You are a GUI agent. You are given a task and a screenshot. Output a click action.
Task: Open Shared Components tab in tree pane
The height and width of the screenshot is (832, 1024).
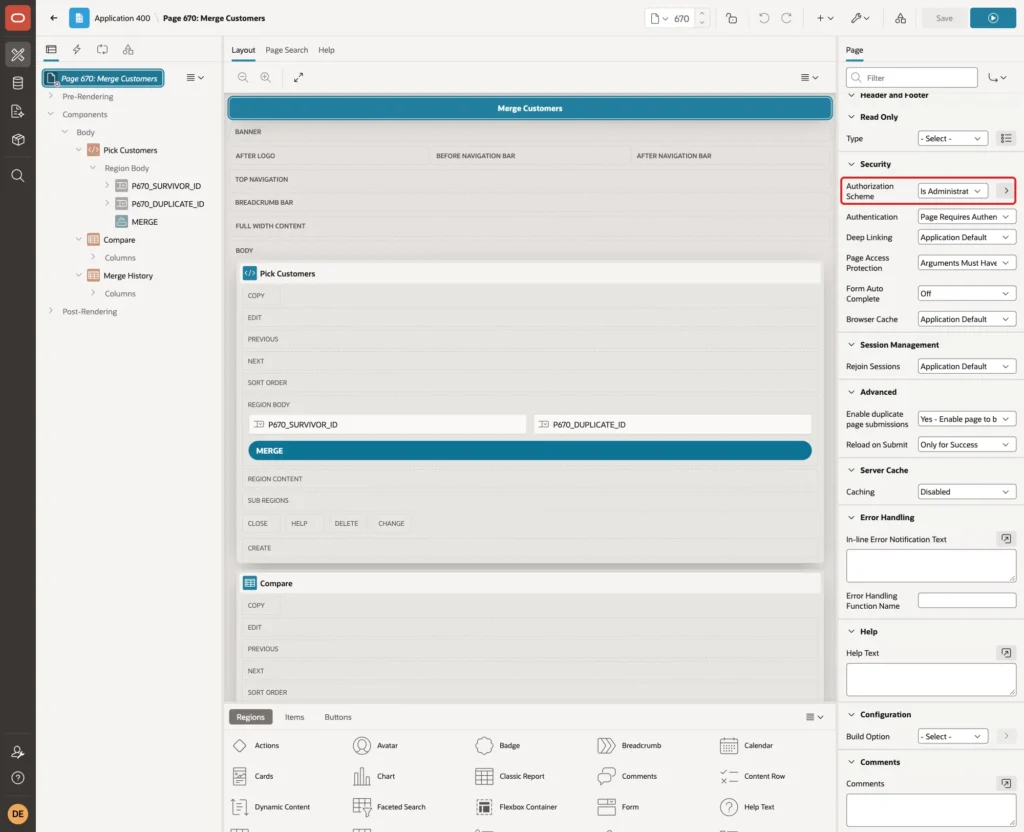point(128,50)
